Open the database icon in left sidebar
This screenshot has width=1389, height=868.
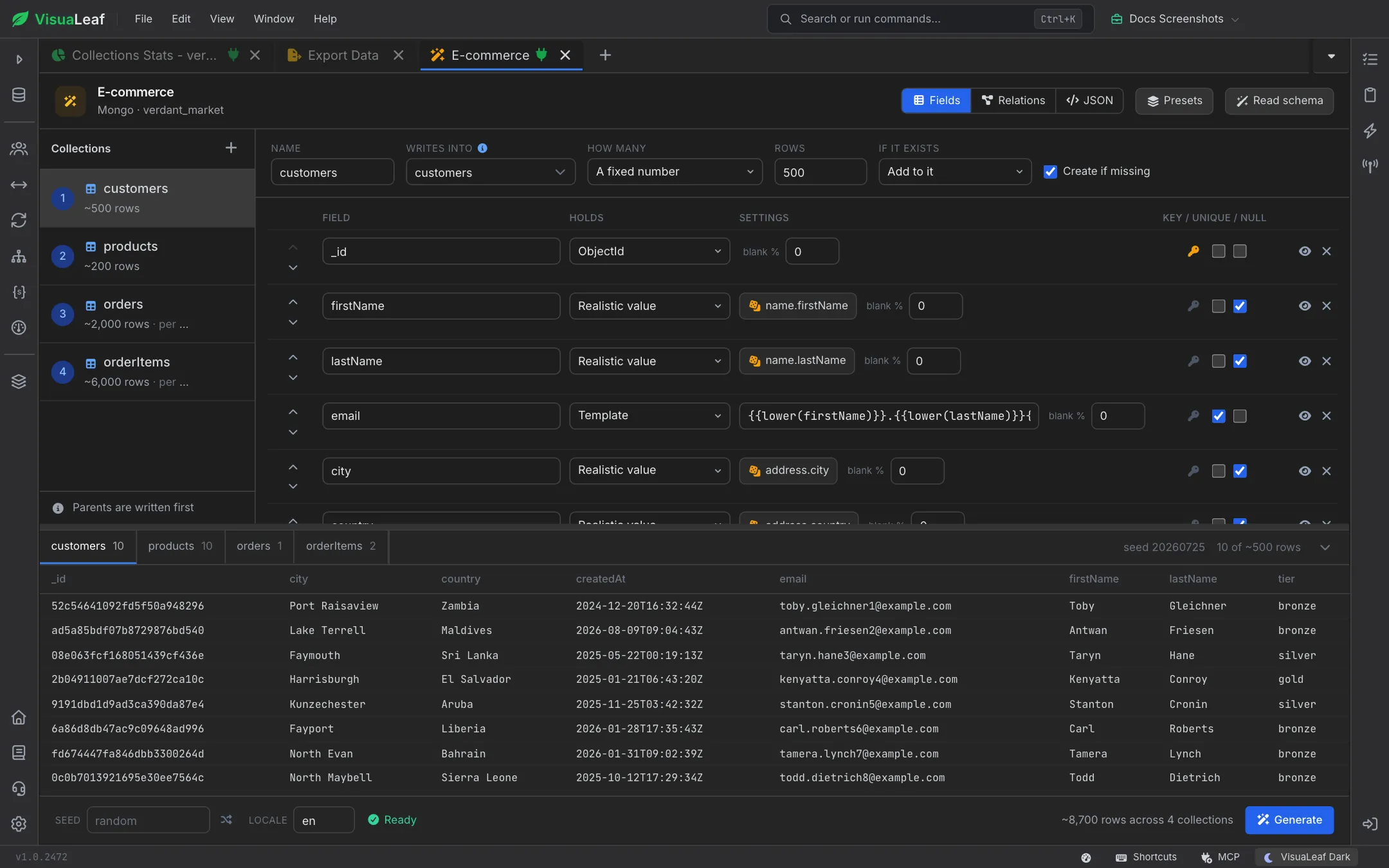tap(19, 95)
